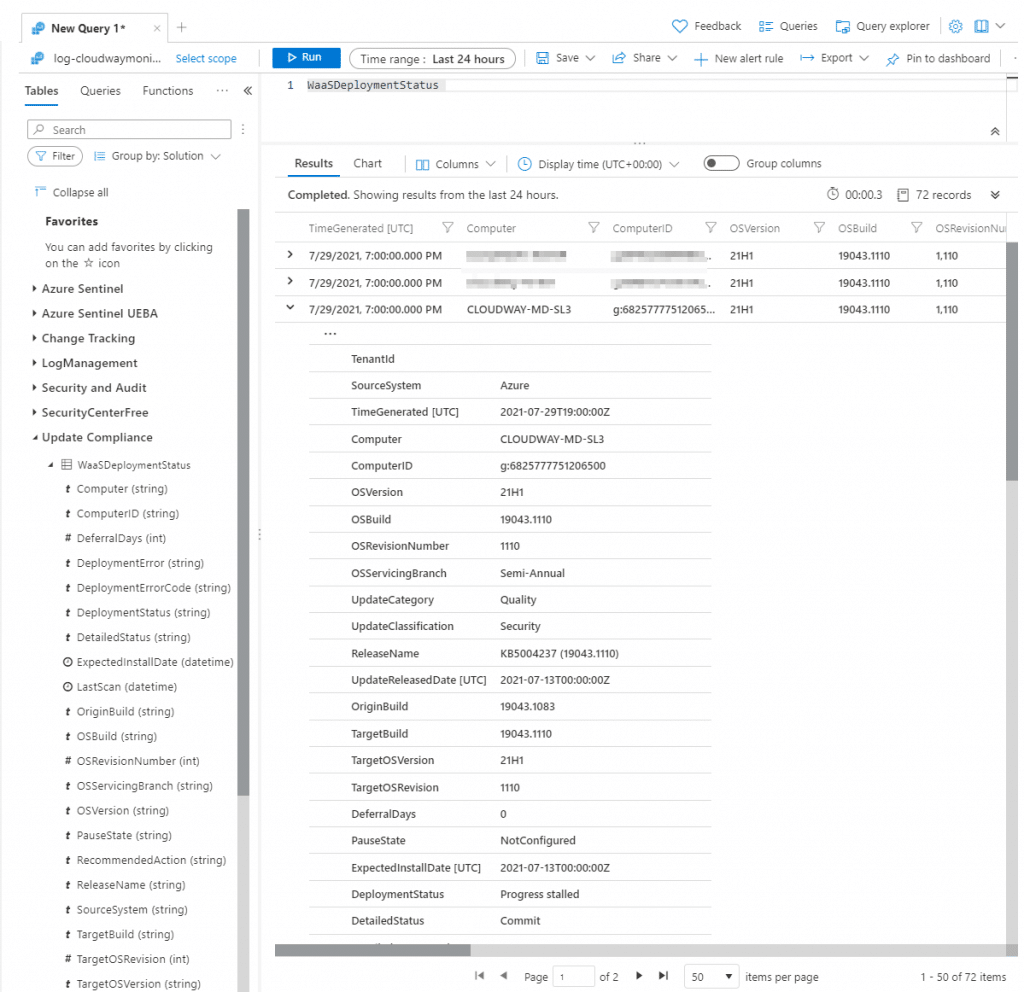Filter the OSVersion column
Image resolution: width=1024 pixels, height=992 pixels.
point(818,227)
